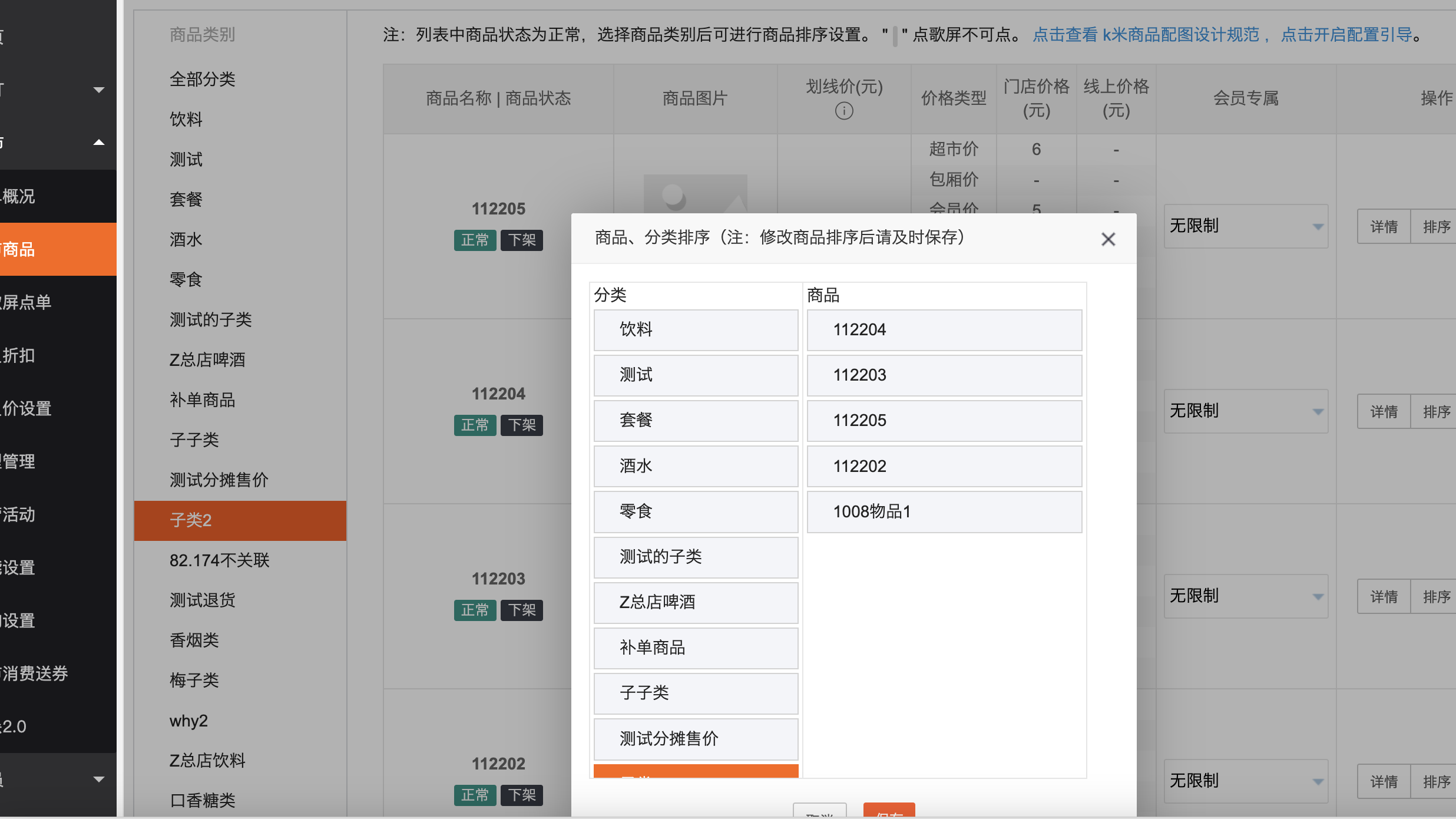Click 下架 button under product 112202

pos(522,795)
